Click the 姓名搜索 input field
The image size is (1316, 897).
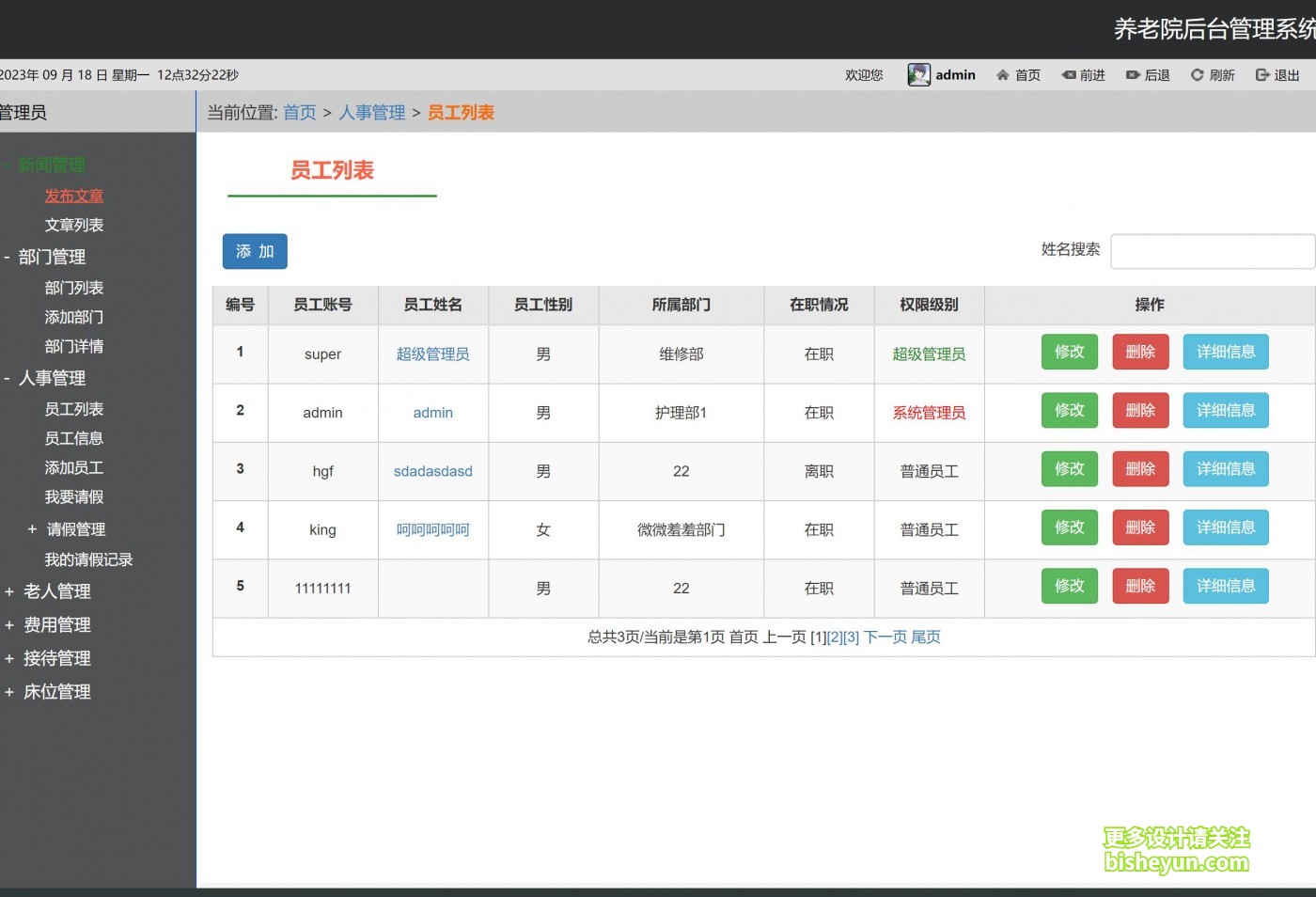coord(1212,251)
